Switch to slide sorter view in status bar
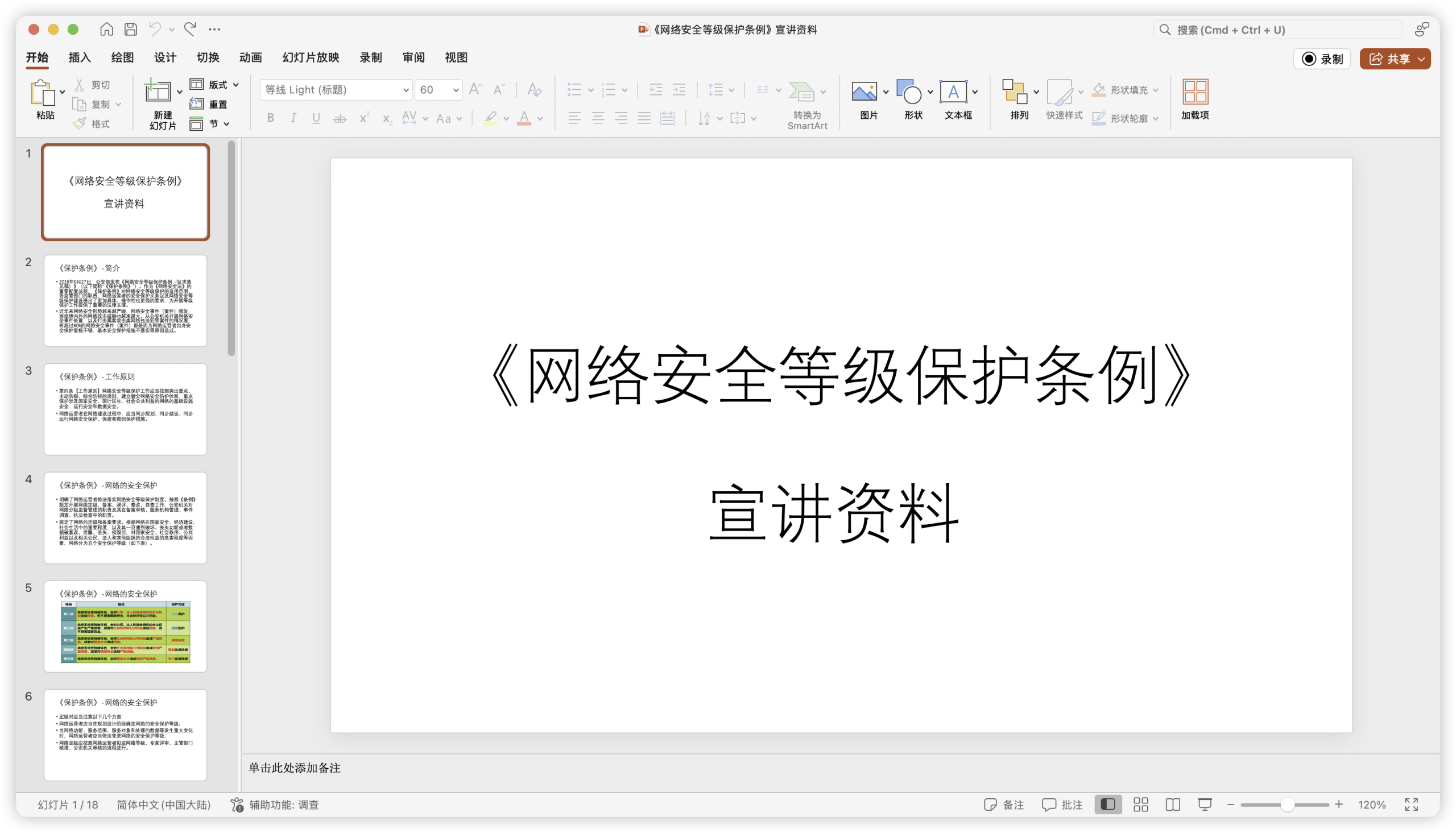Viewport: 1456px width, 833px height. pos(1140,804)
